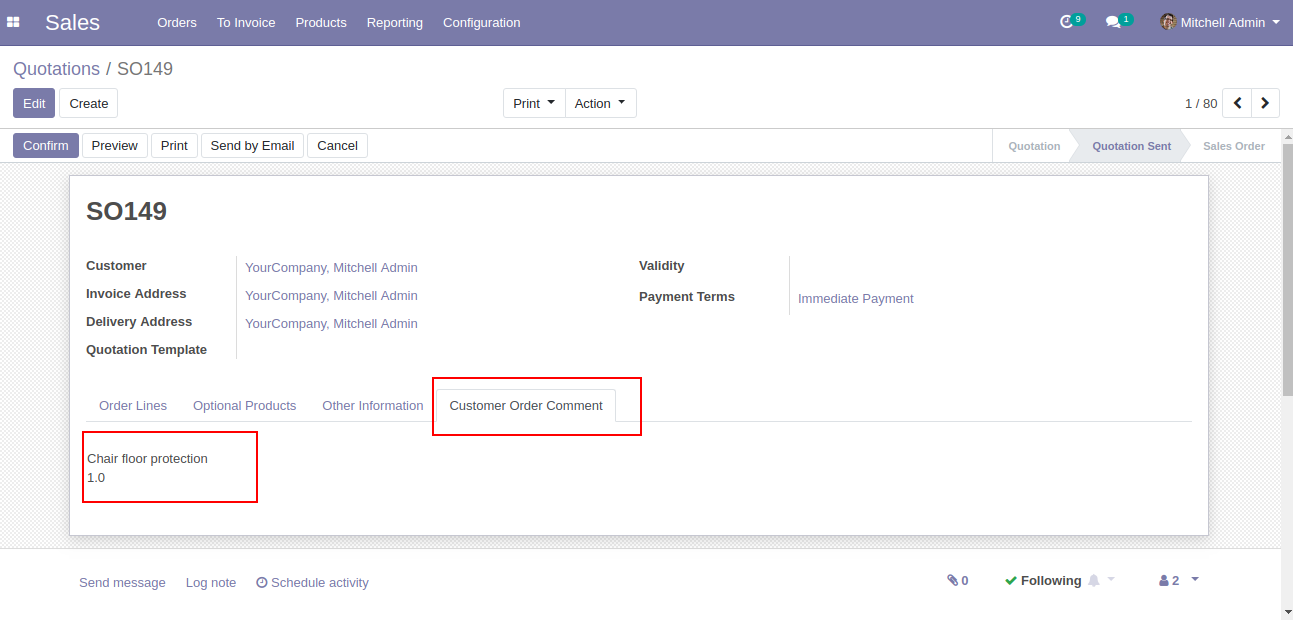
Task: Open the To Invoice menu
Action: [x=246, y=22]
